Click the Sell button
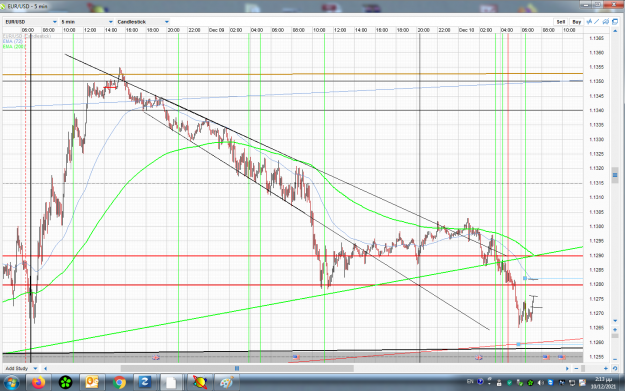625x391 pixels. click(x=561, y=22)
